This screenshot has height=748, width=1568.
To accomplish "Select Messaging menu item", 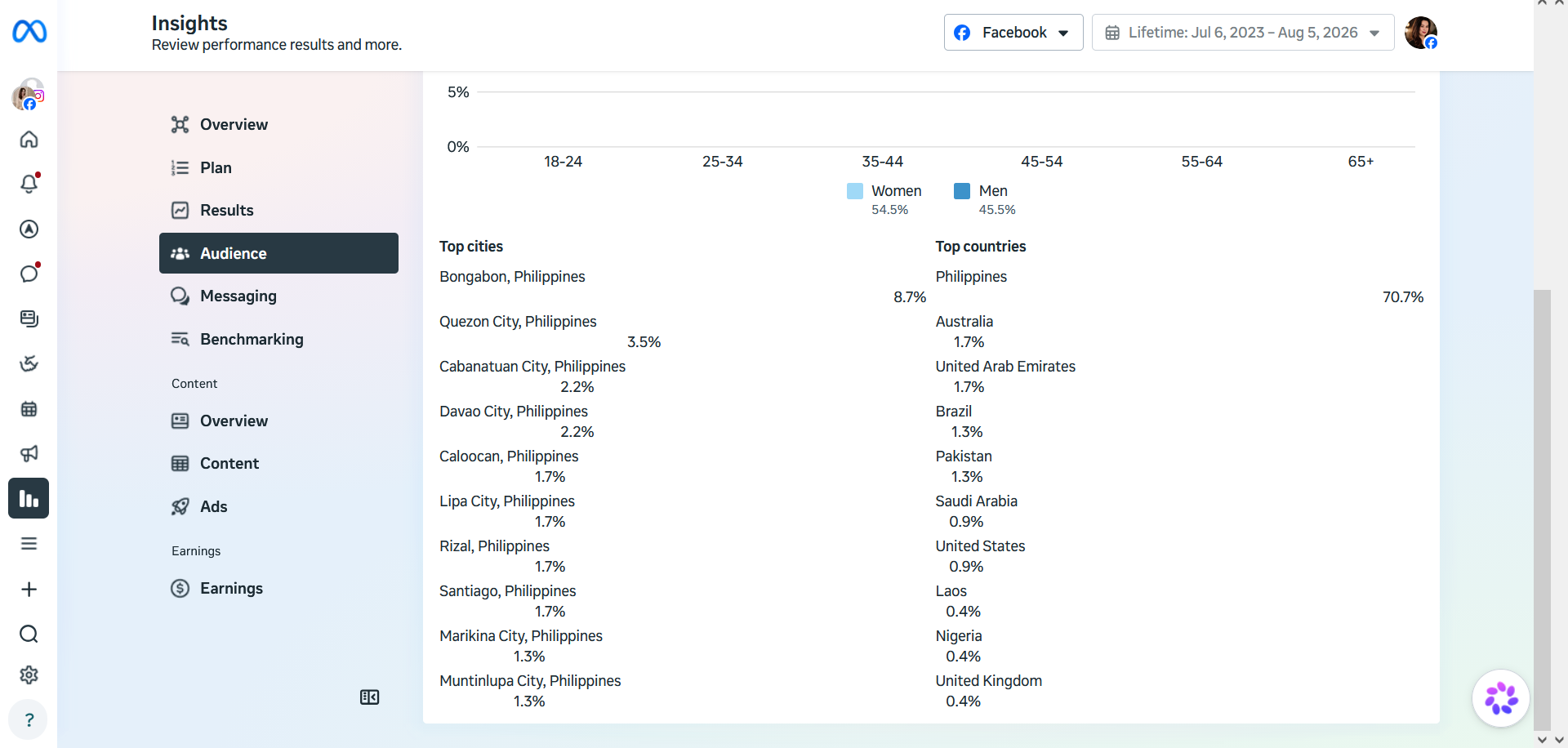I will click(278, 296).
